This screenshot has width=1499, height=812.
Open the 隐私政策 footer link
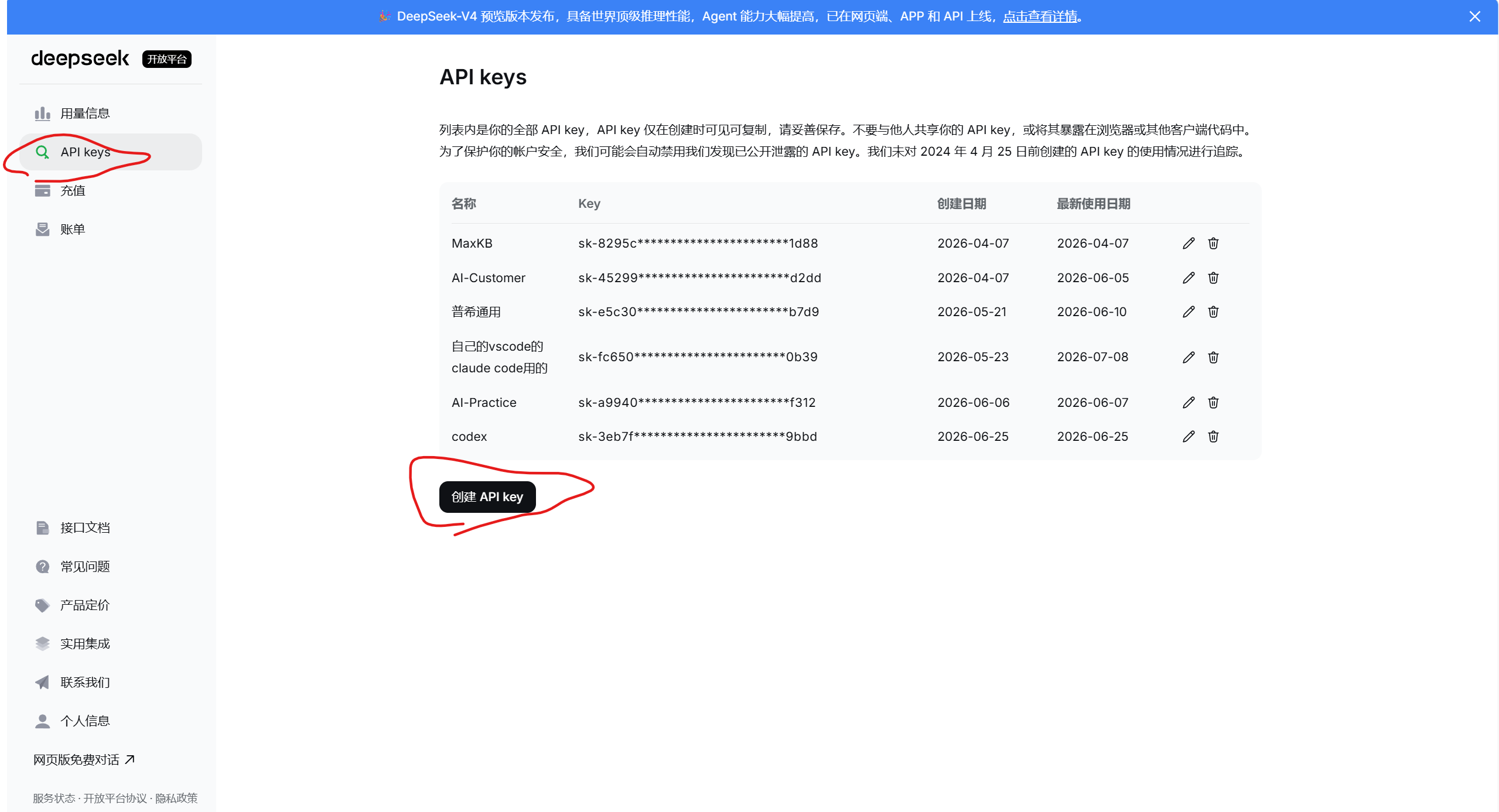(x=176, y=799)
